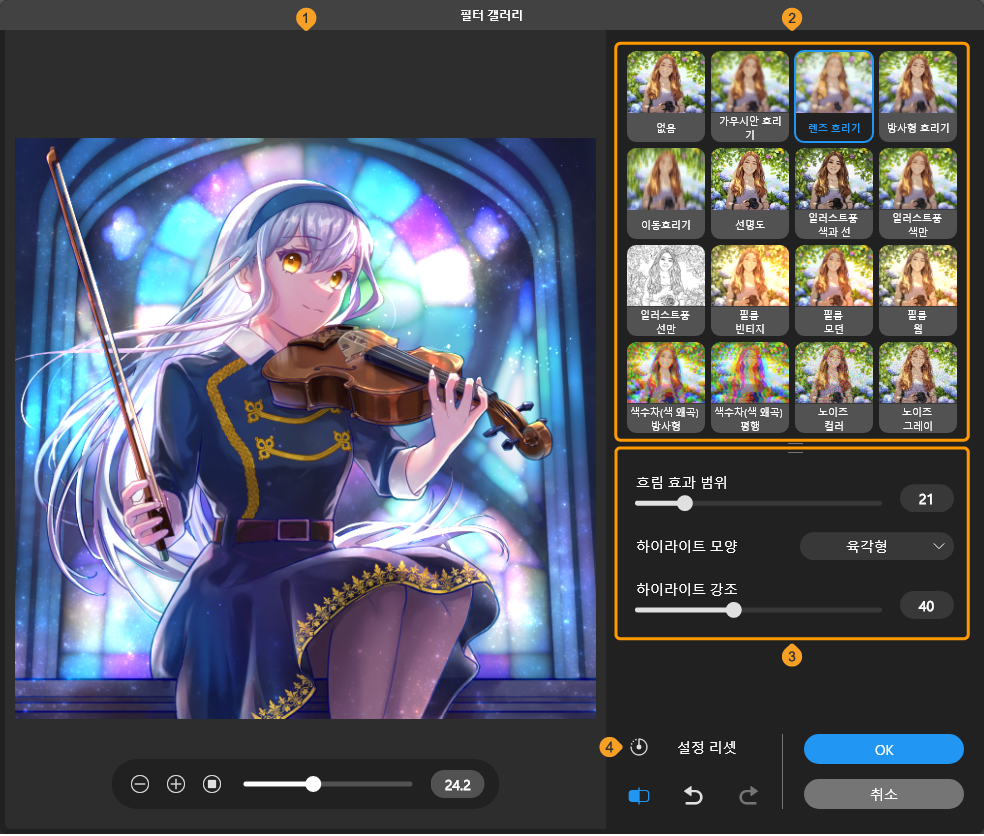
Task: Select the 없음 filter thumbnail
Action: [666, 96]
